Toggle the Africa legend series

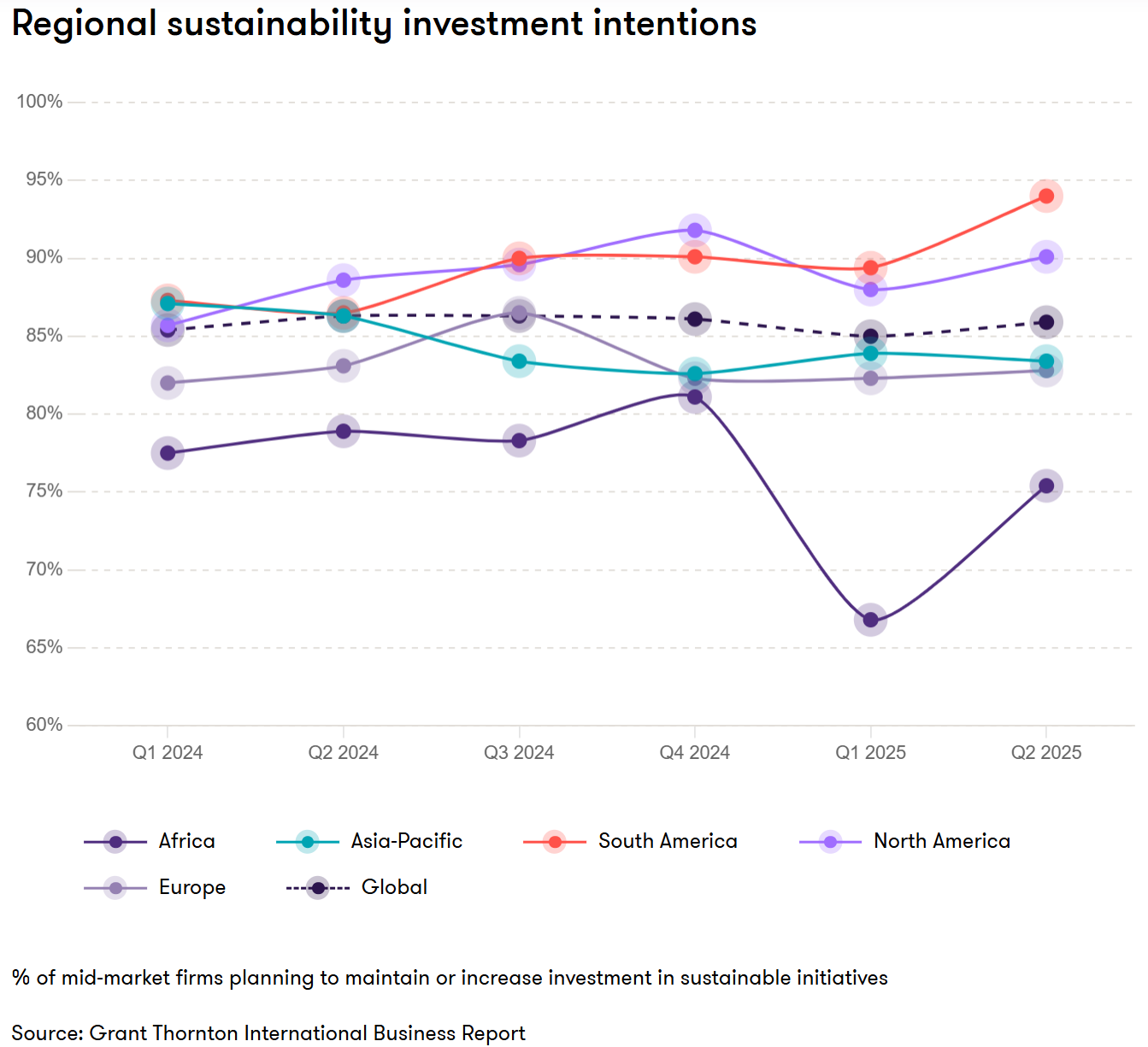(x=150, y=842)
